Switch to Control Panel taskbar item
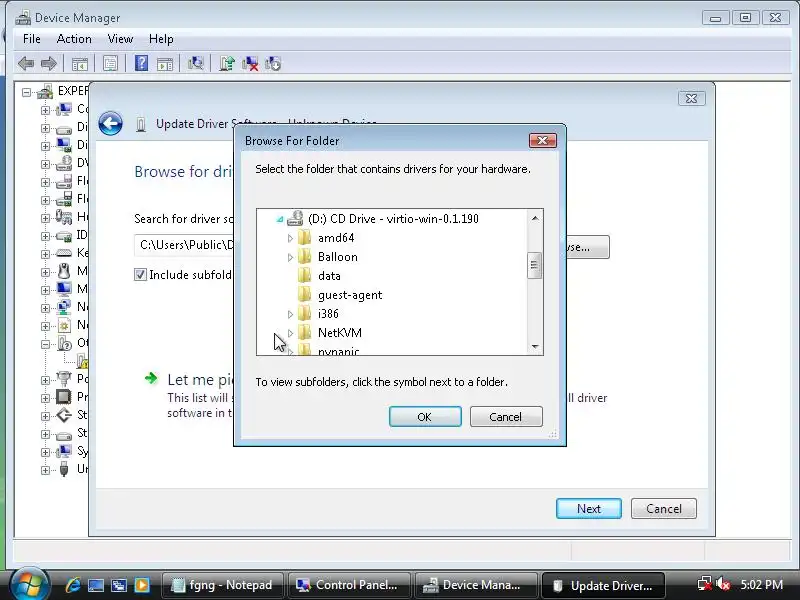The width and height of the screenshot is (800, 600). (x=349, y=585)
